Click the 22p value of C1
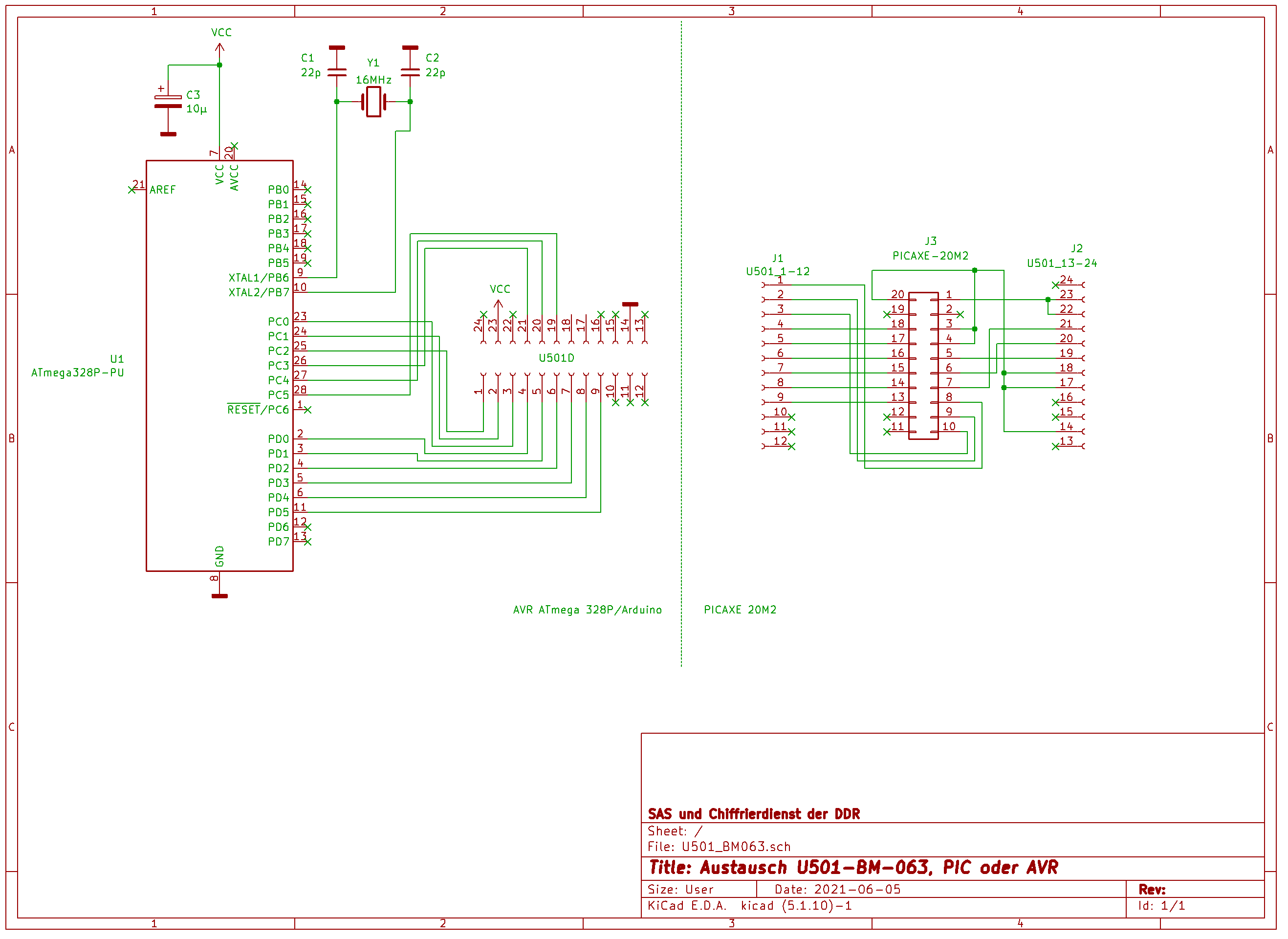This screenshot has height=939, width=1288. pyautogui.click(x=312, y=73)
